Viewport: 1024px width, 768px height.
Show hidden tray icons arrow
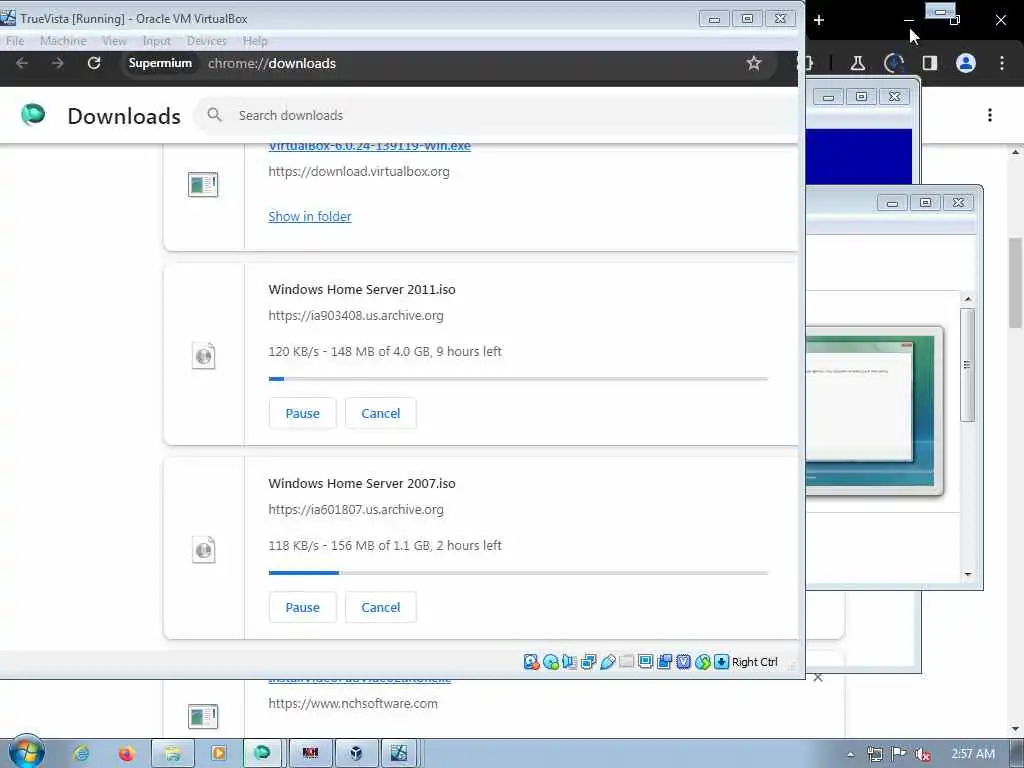850,754
